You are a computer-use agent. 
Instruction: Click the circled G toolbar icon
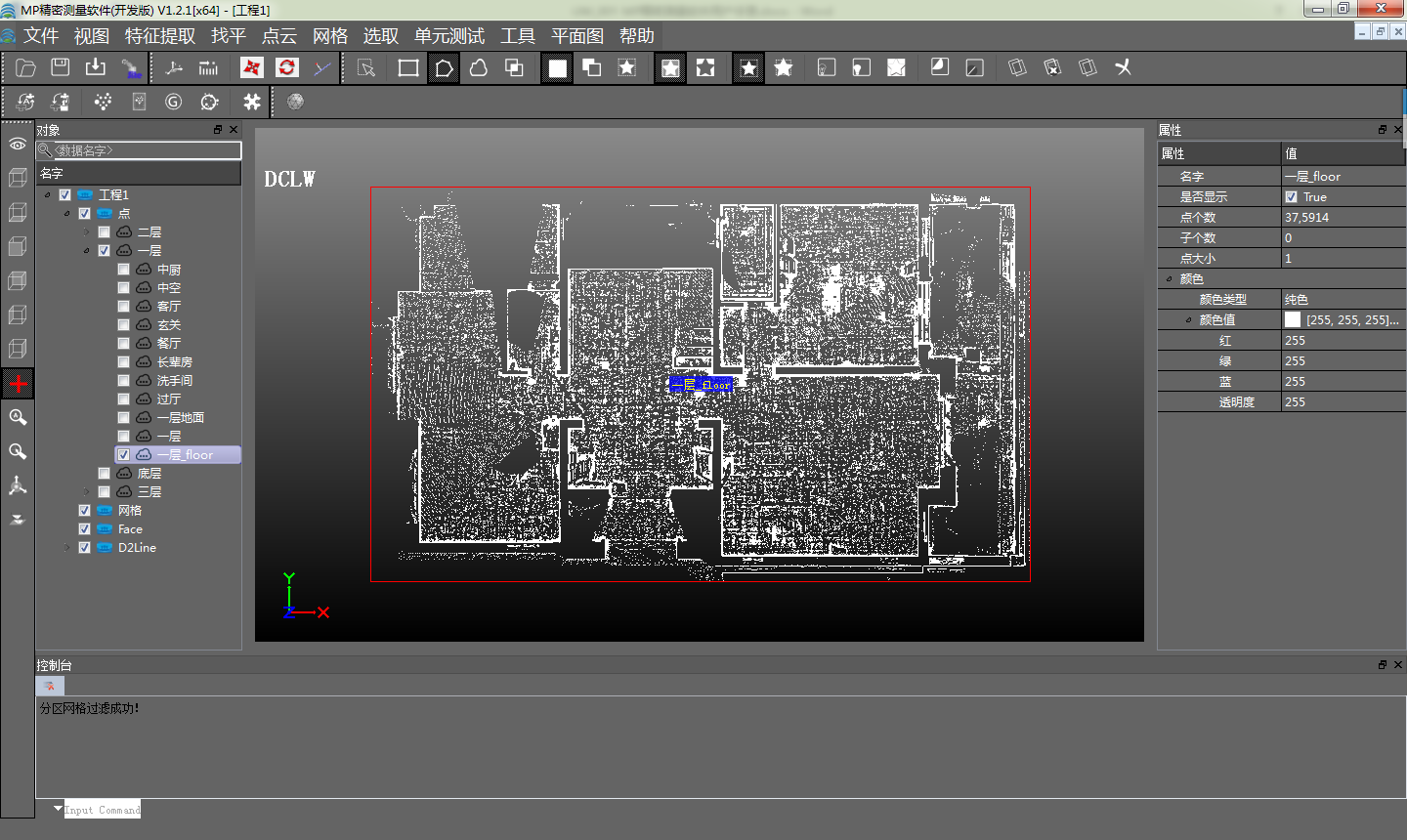[174, 102]
